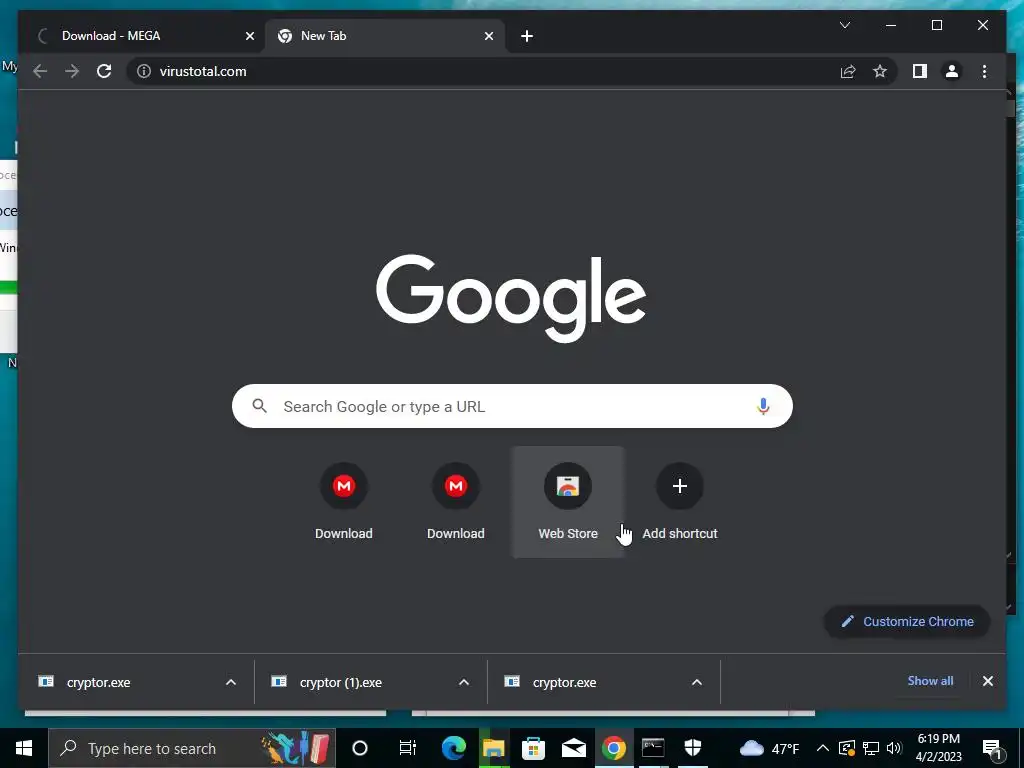
Task: Open the Windows Start menu
Action: [24, 748]
